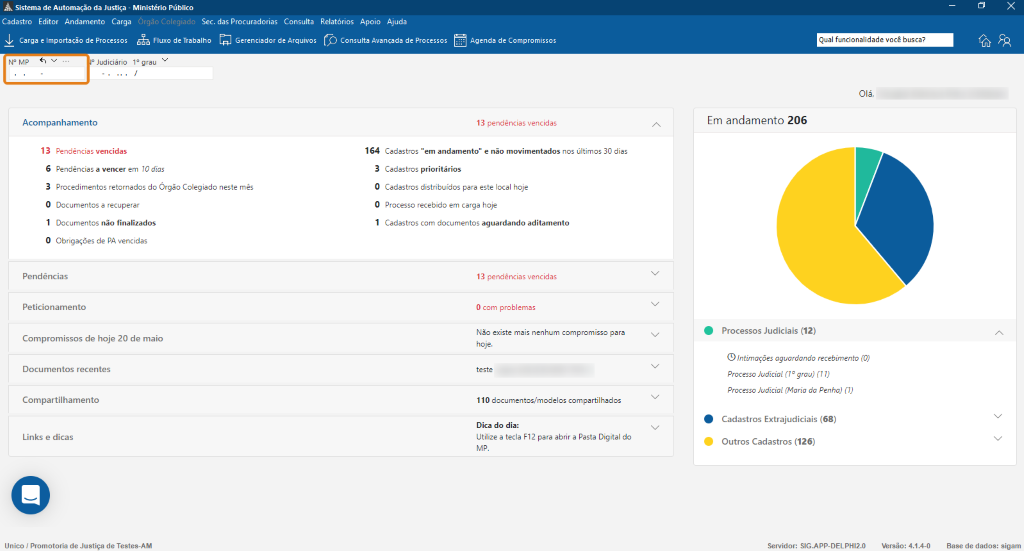Open the Andamento menu
Viewport: 1024px width, 551px height.
84,21
